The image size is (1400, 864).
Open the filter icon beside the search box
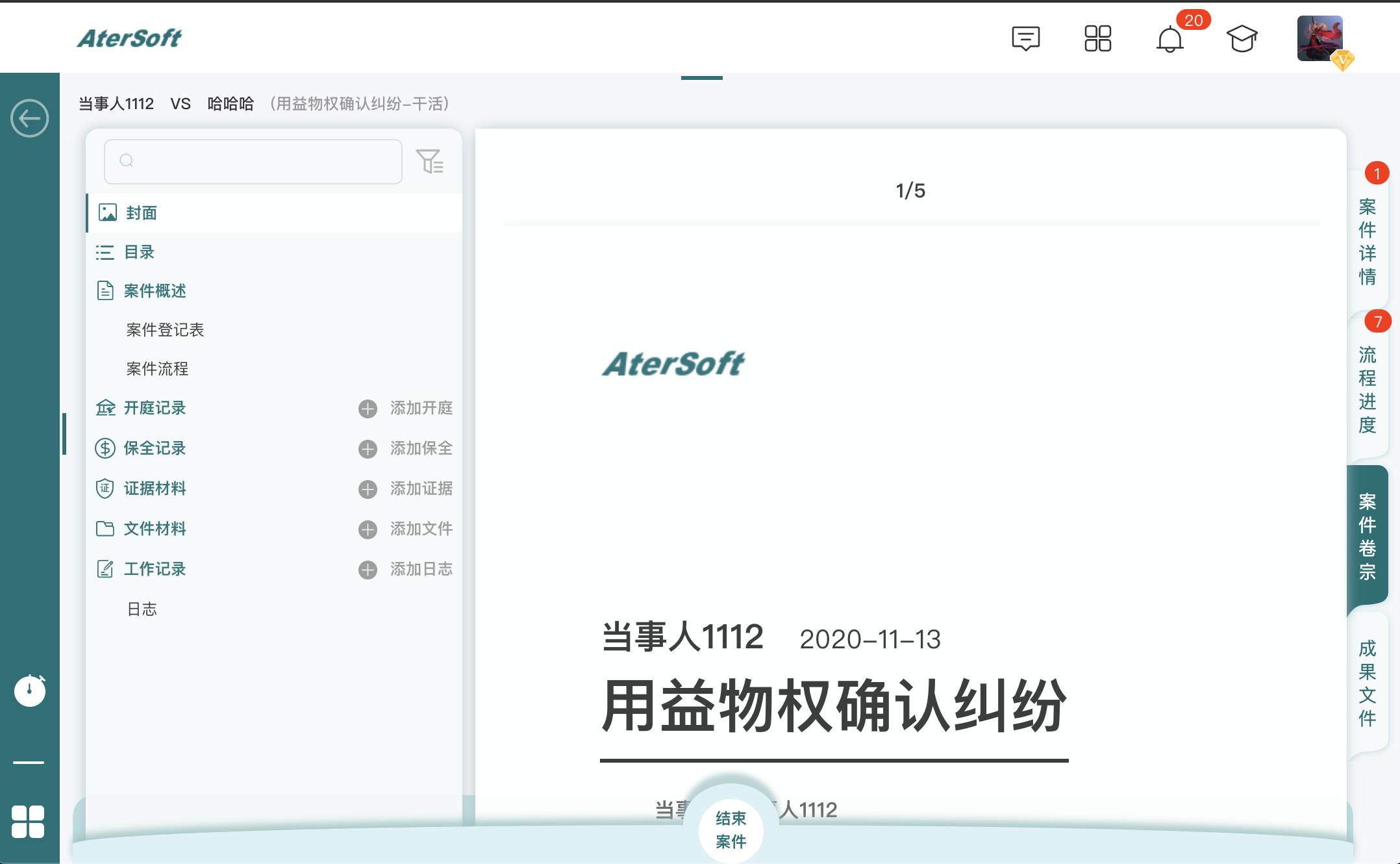point(431,162)
